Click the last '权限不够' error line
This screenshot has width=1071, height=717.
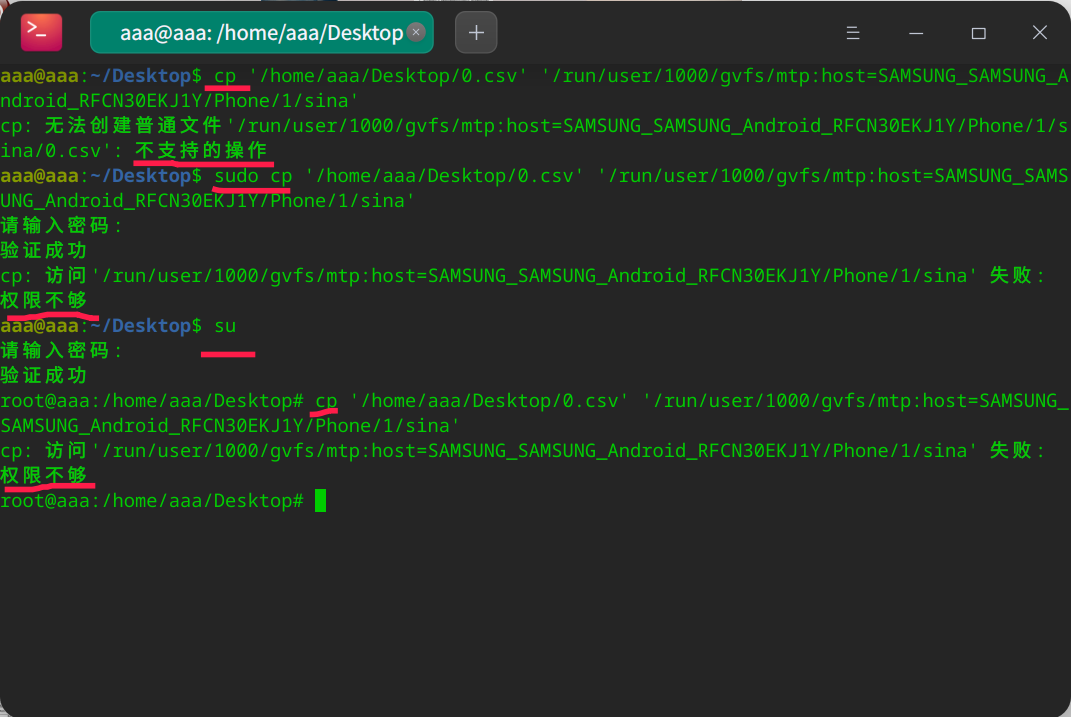44,475
